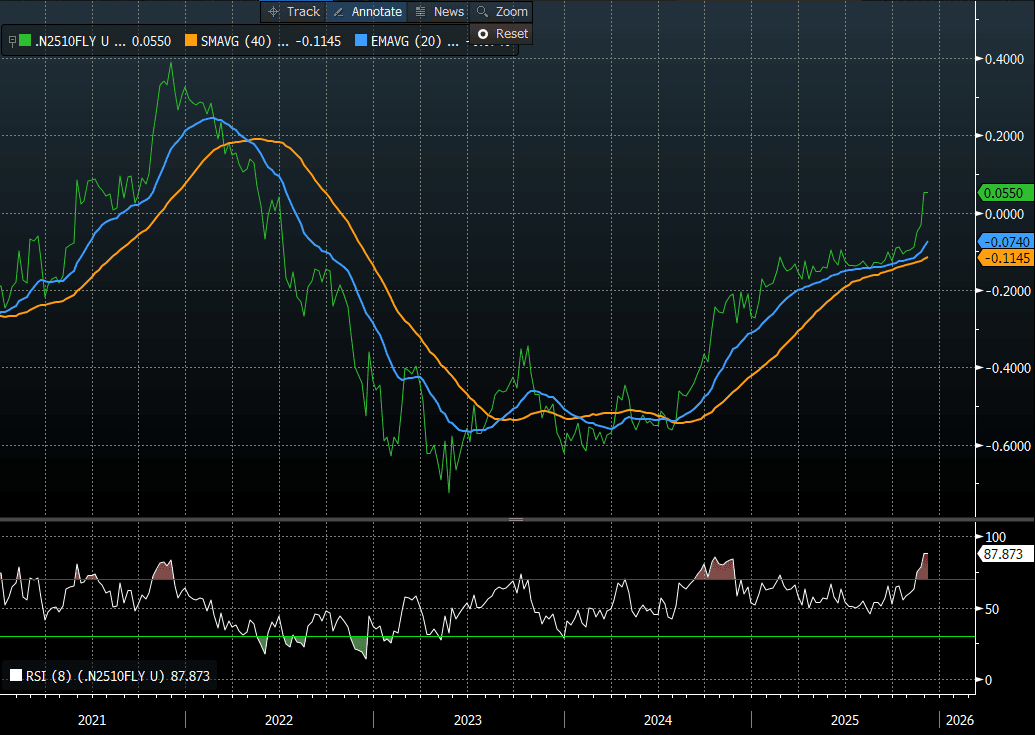Click the green .N2510FLY series swatch
This screenshot has width=1035, height=735.
coord(26,41)
